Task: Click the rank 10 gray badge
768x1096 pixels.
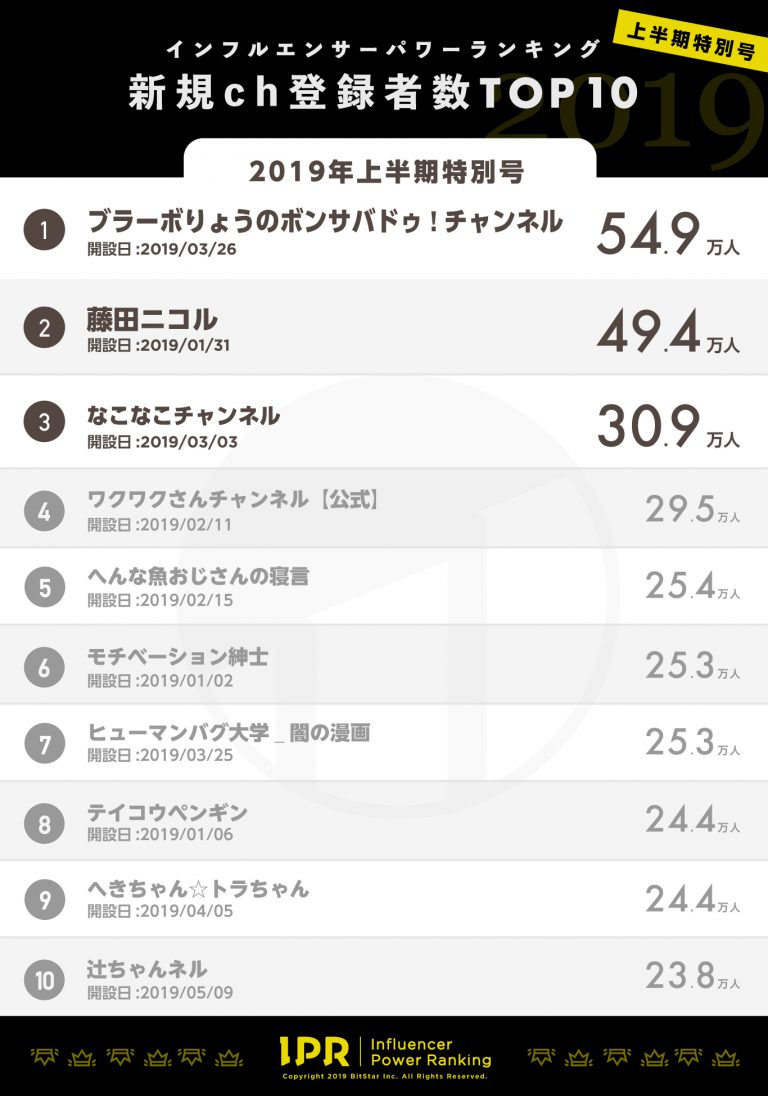Action: [44, 980]
